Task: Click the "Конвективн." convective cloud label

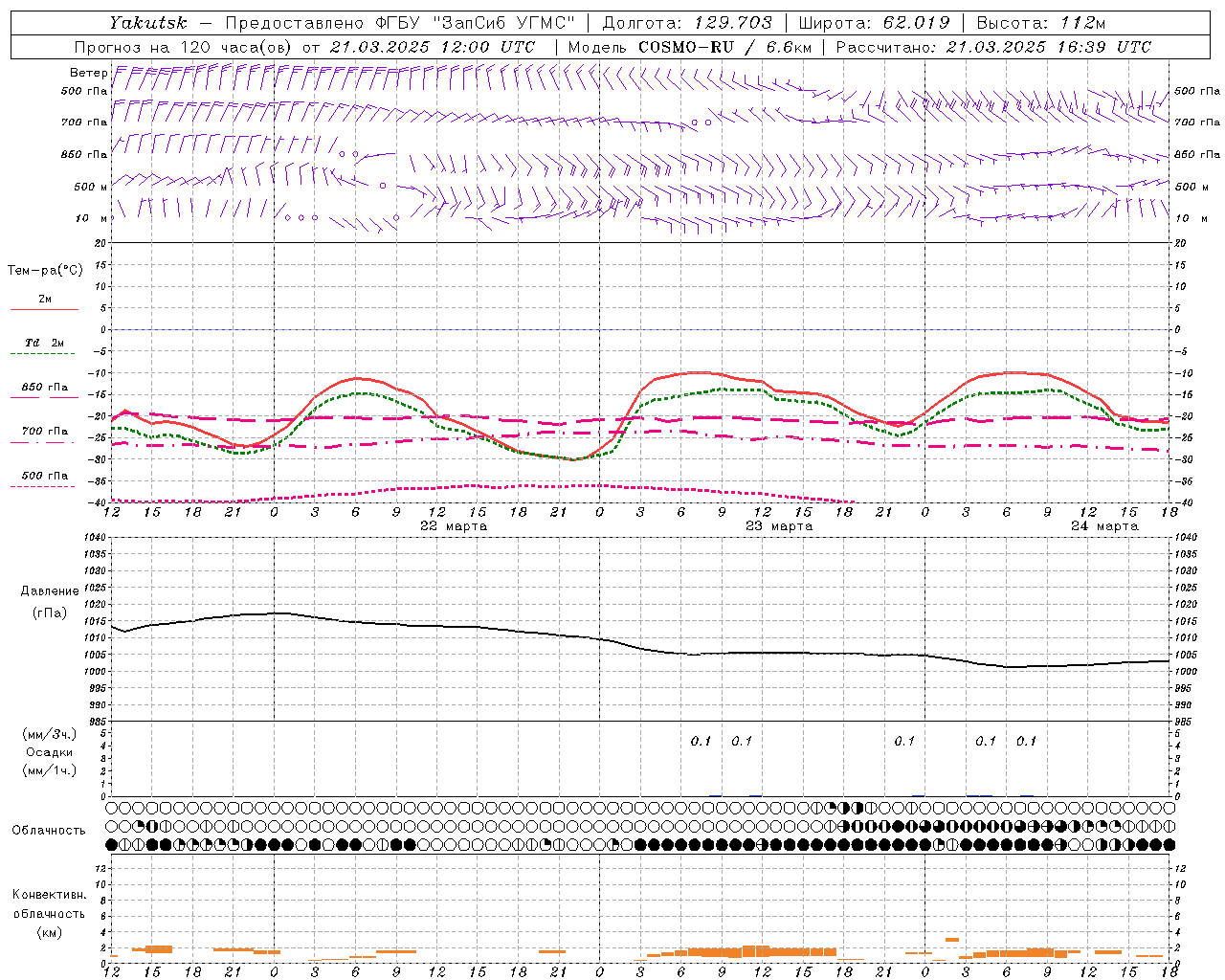Action: pos(49,895)
